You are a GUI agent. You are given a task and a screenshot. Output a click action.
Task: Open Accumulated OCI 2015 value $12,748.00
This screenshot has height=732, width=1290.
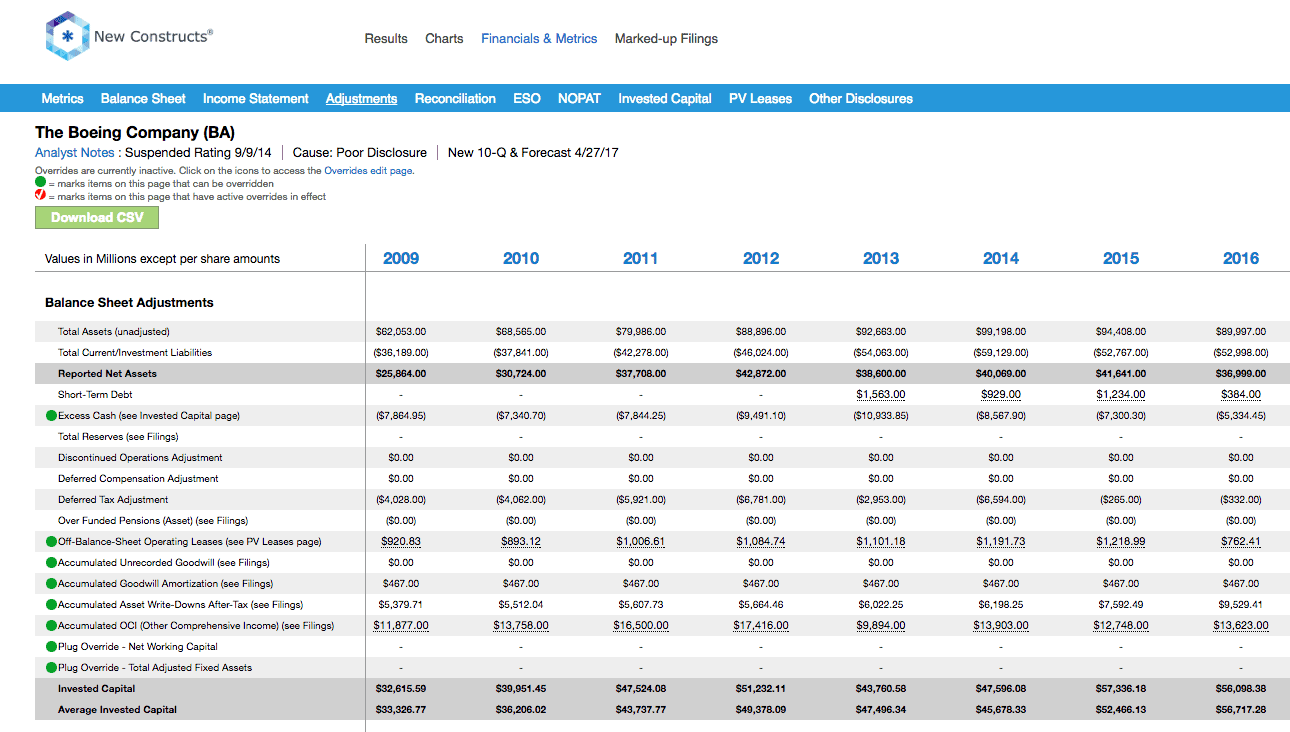(1121, 625)
